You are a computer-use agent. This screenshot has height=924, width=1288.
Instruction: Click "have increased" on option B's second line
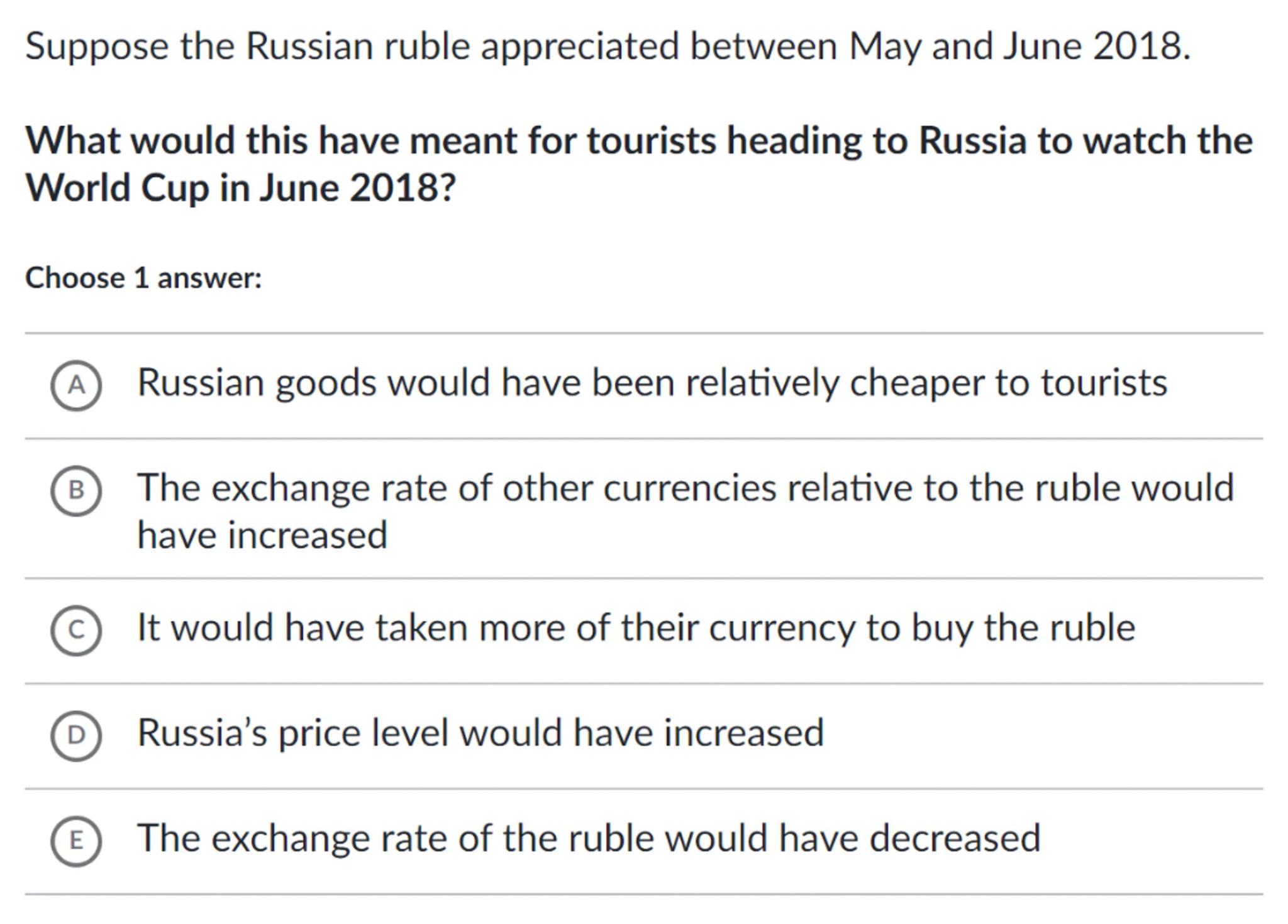[x=262, y=536]
